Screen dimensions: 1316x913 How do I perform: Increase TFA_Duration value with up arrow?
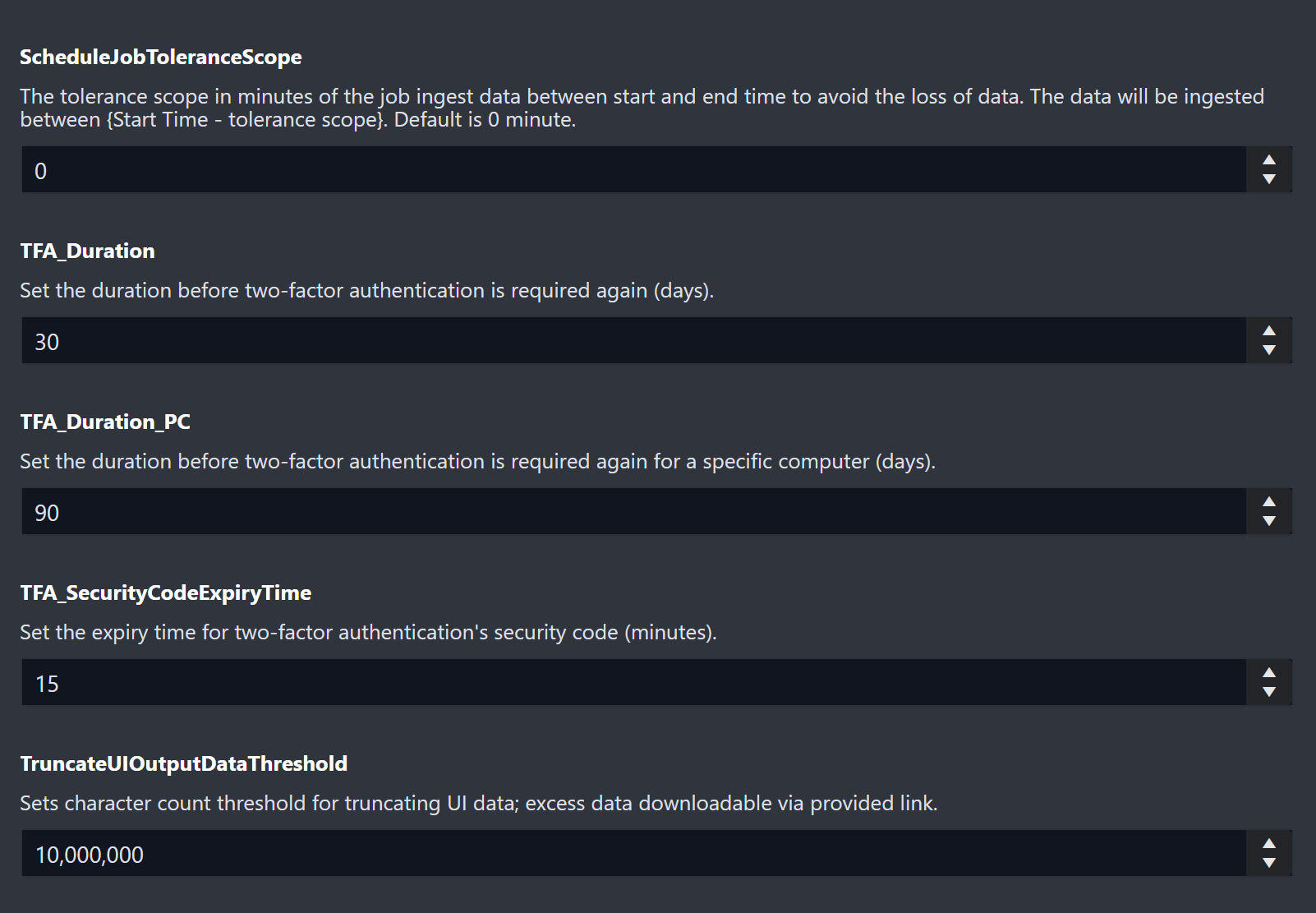pos(1269,331)
